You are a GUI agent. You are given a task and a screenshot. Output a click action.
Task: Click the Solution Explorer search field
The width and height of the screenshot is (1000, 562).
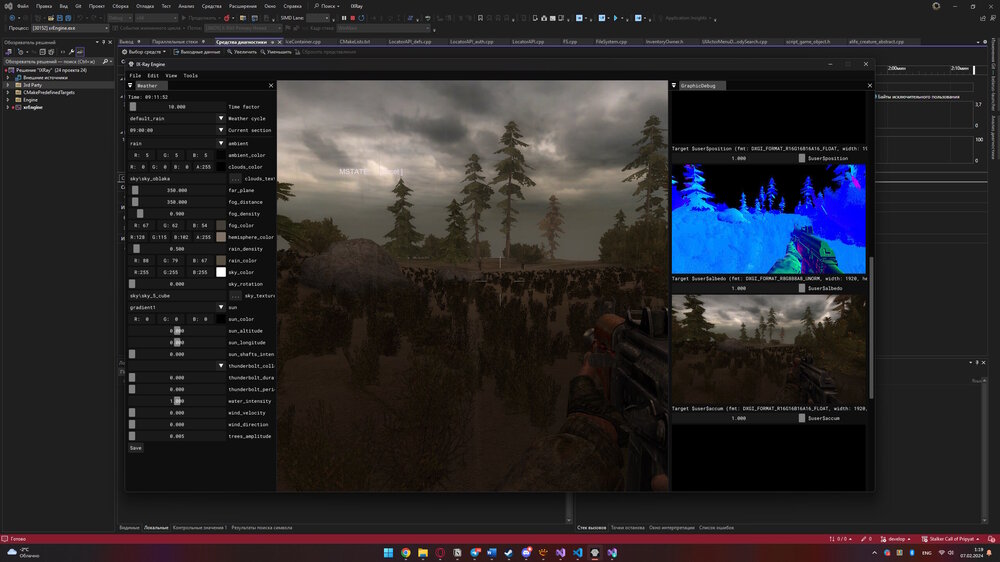[x=57, y=61]
